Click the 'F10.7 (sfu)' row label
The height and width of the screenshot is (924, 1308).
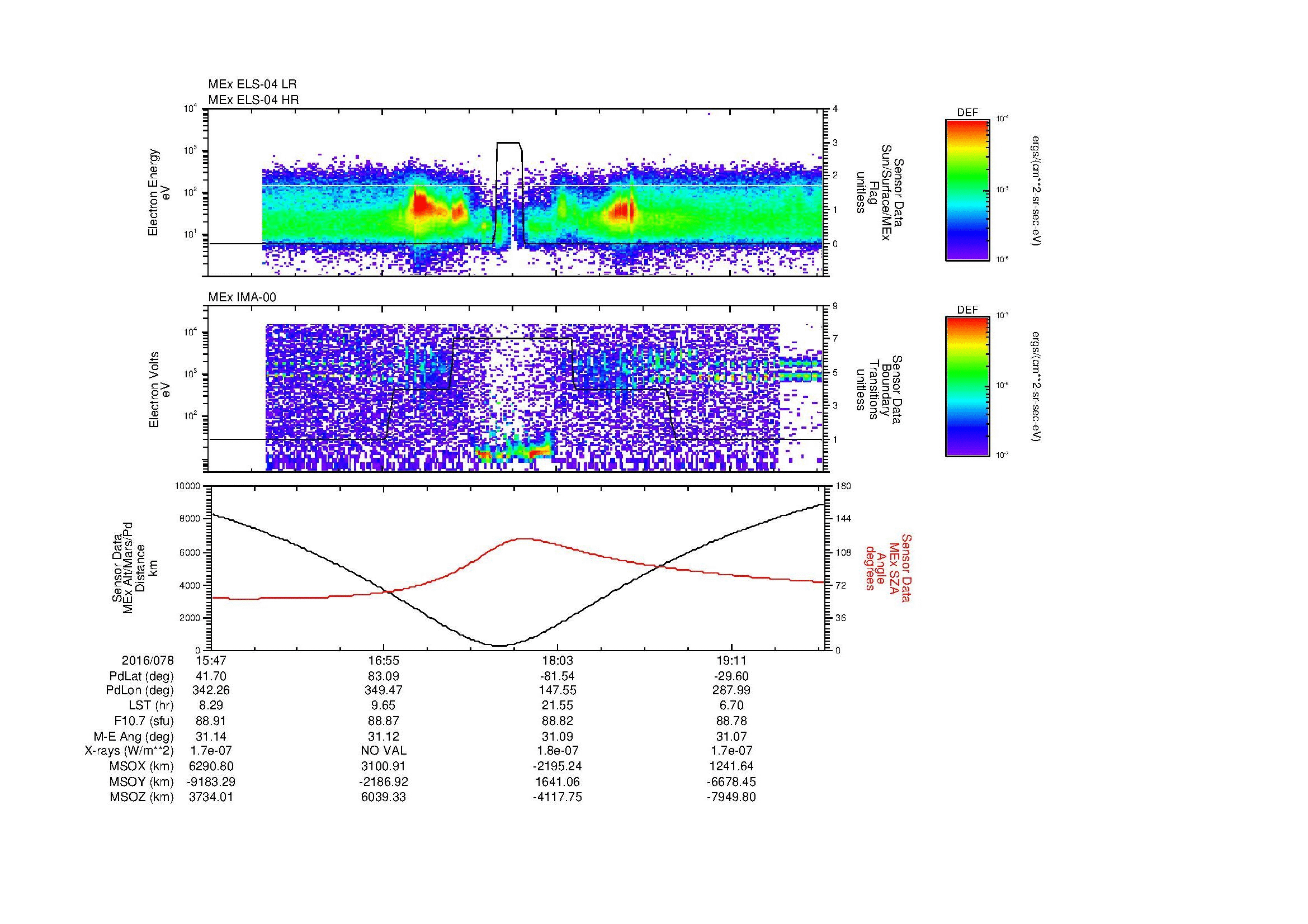pos(144,721)
